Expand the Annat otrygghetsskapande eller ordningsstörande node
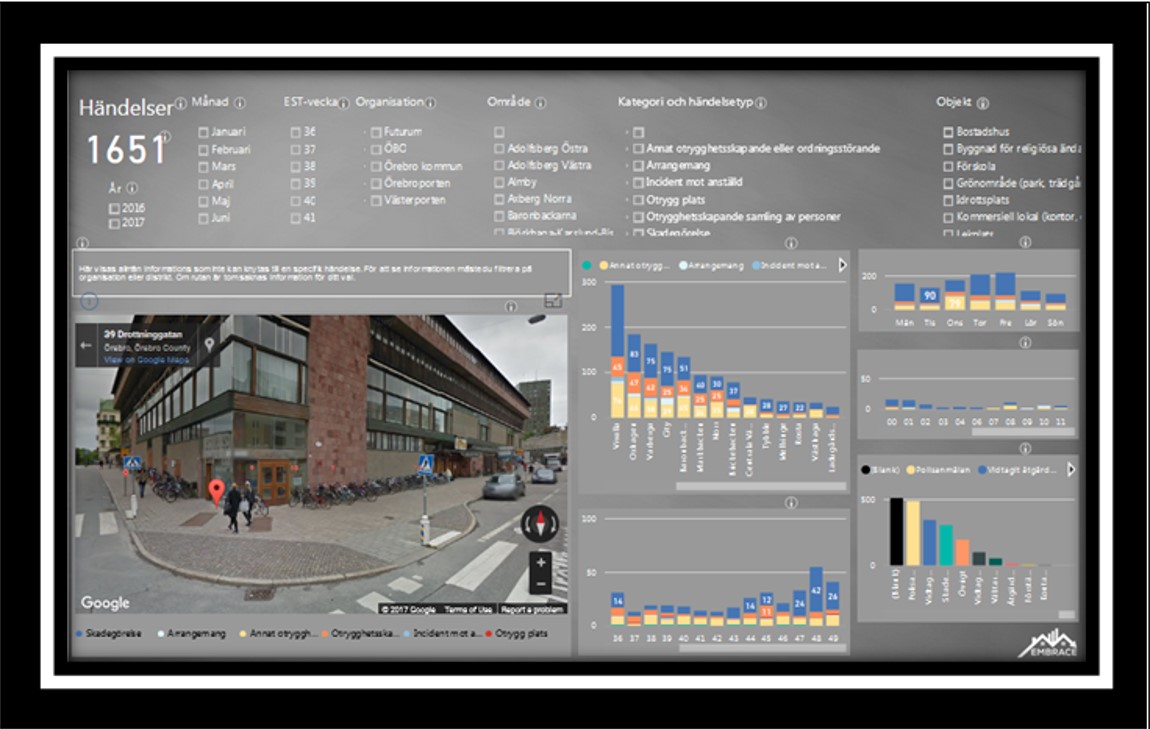 point(628,149)
